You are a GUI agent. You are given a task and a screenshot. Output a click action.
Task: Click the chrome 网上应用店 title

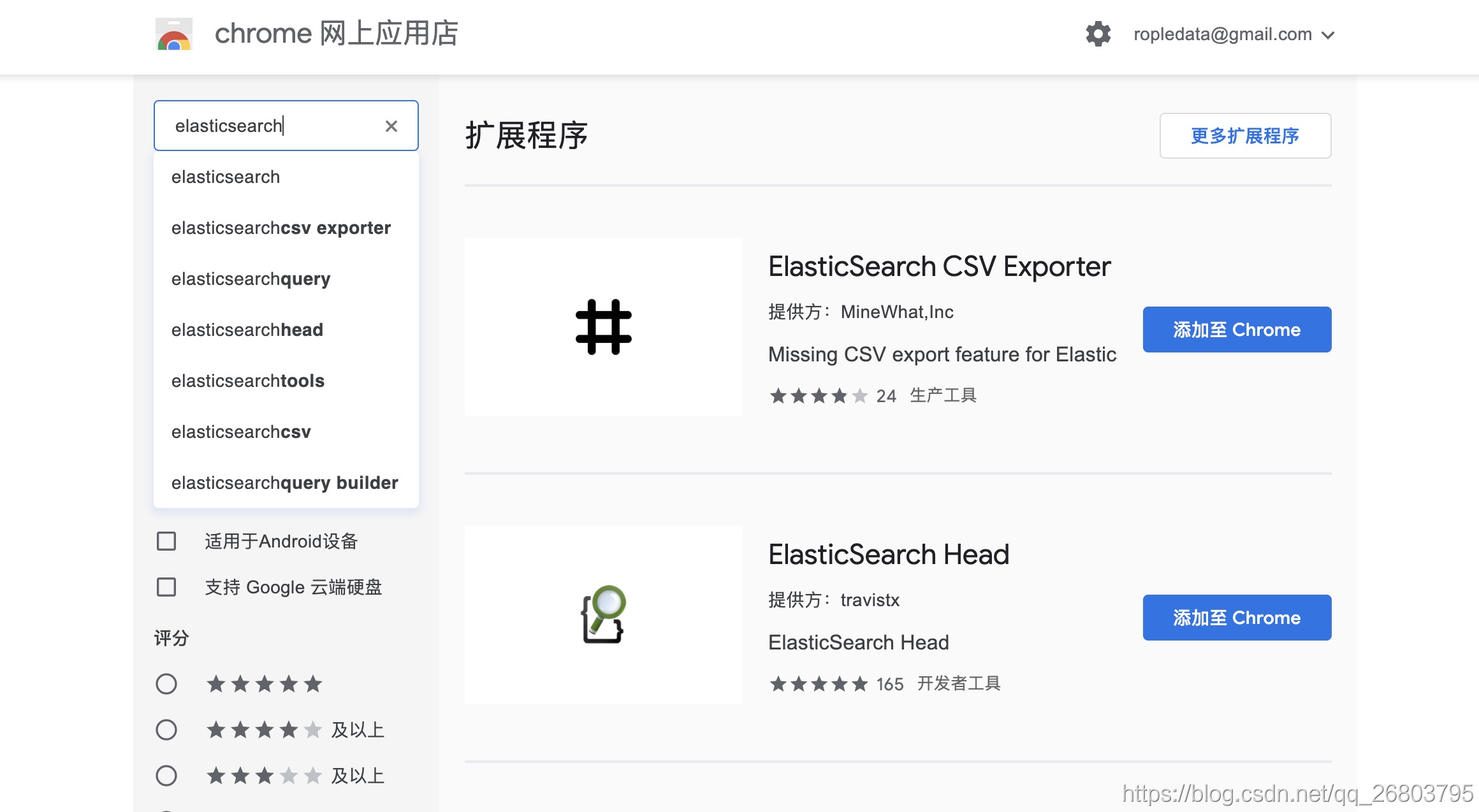tap(337, 34)
